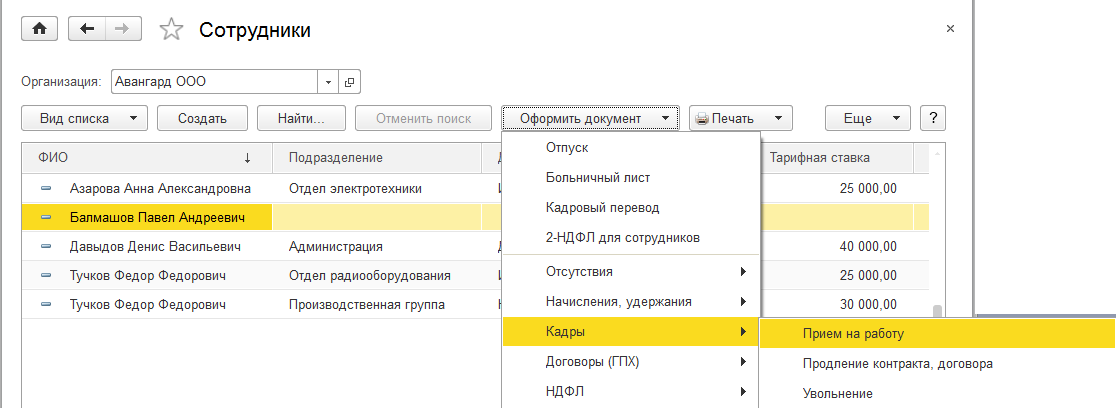Click the Home icon button

(x=40, y=29)
